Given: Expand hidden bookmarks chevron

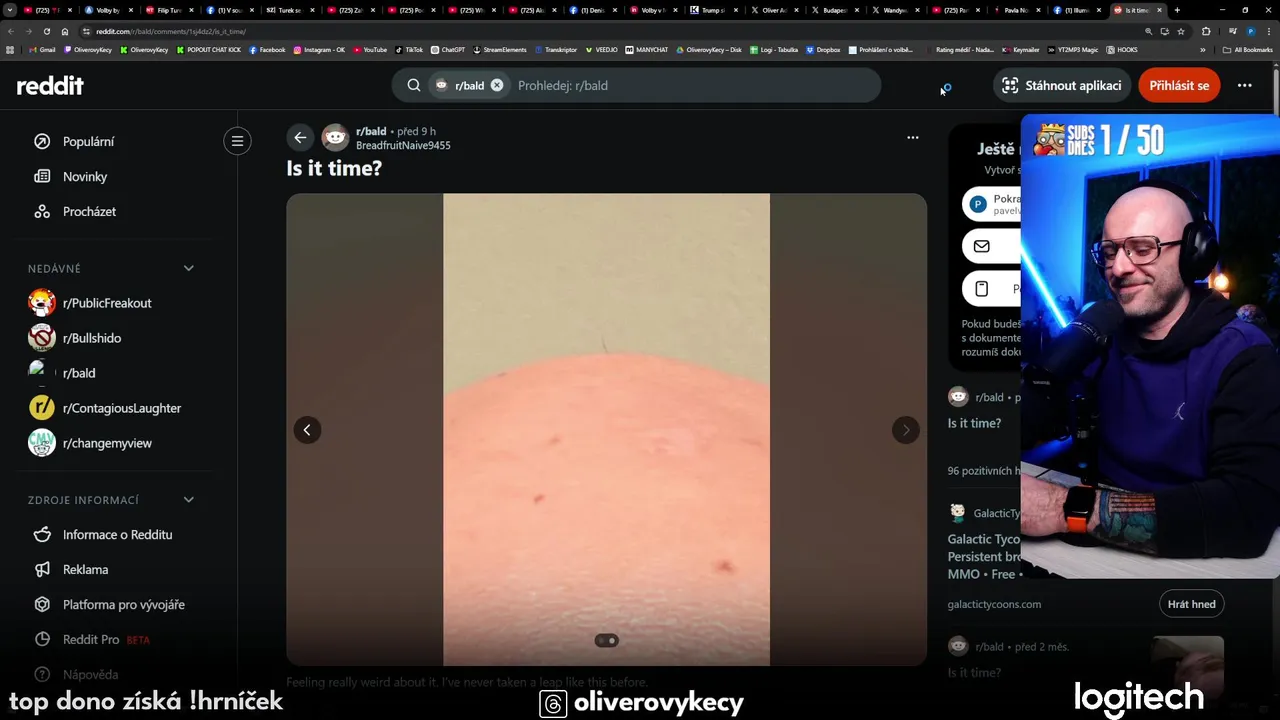Looking at the screenshot, I should [x=1203, y=49].
